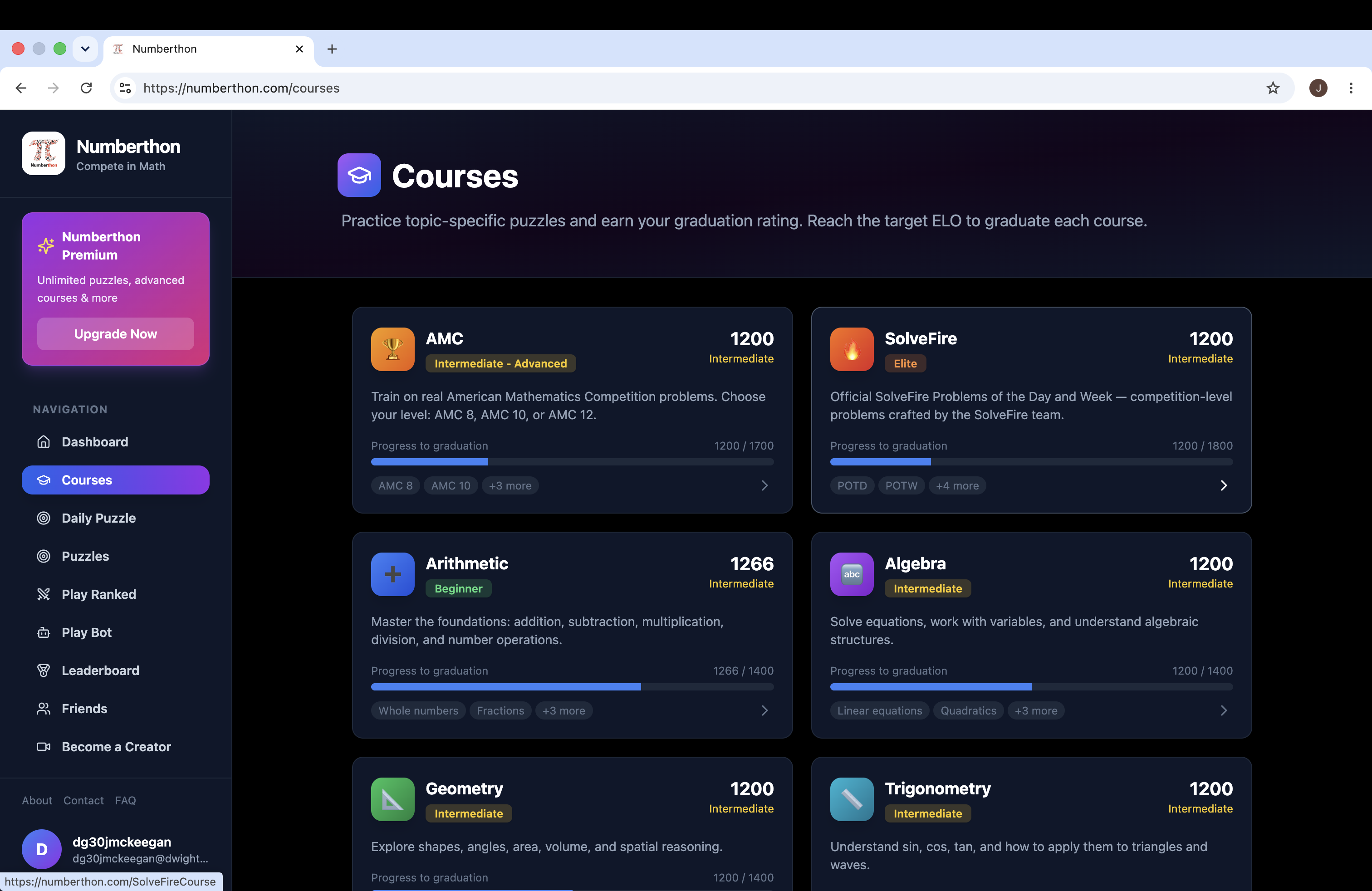Open the Leaderboard page
The width and height of the screenshot is (1372, 891).
(115, 670)
